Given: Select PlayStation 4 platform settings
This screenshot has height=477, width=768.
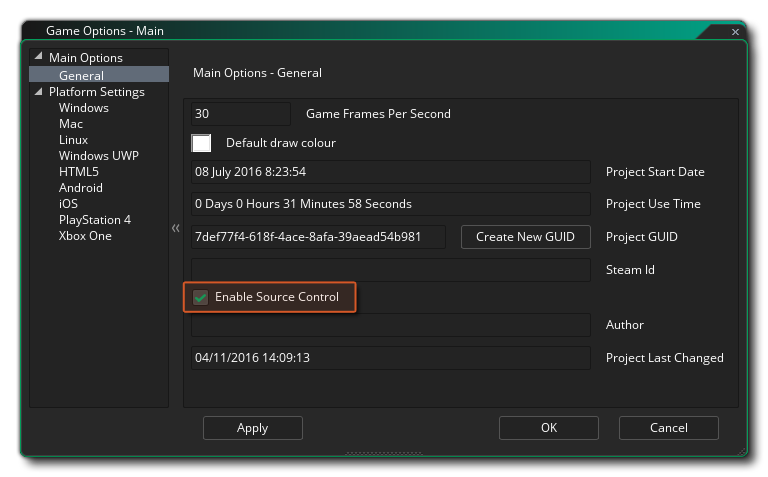Looking at the screenshot, I should (x=94, y=220).
